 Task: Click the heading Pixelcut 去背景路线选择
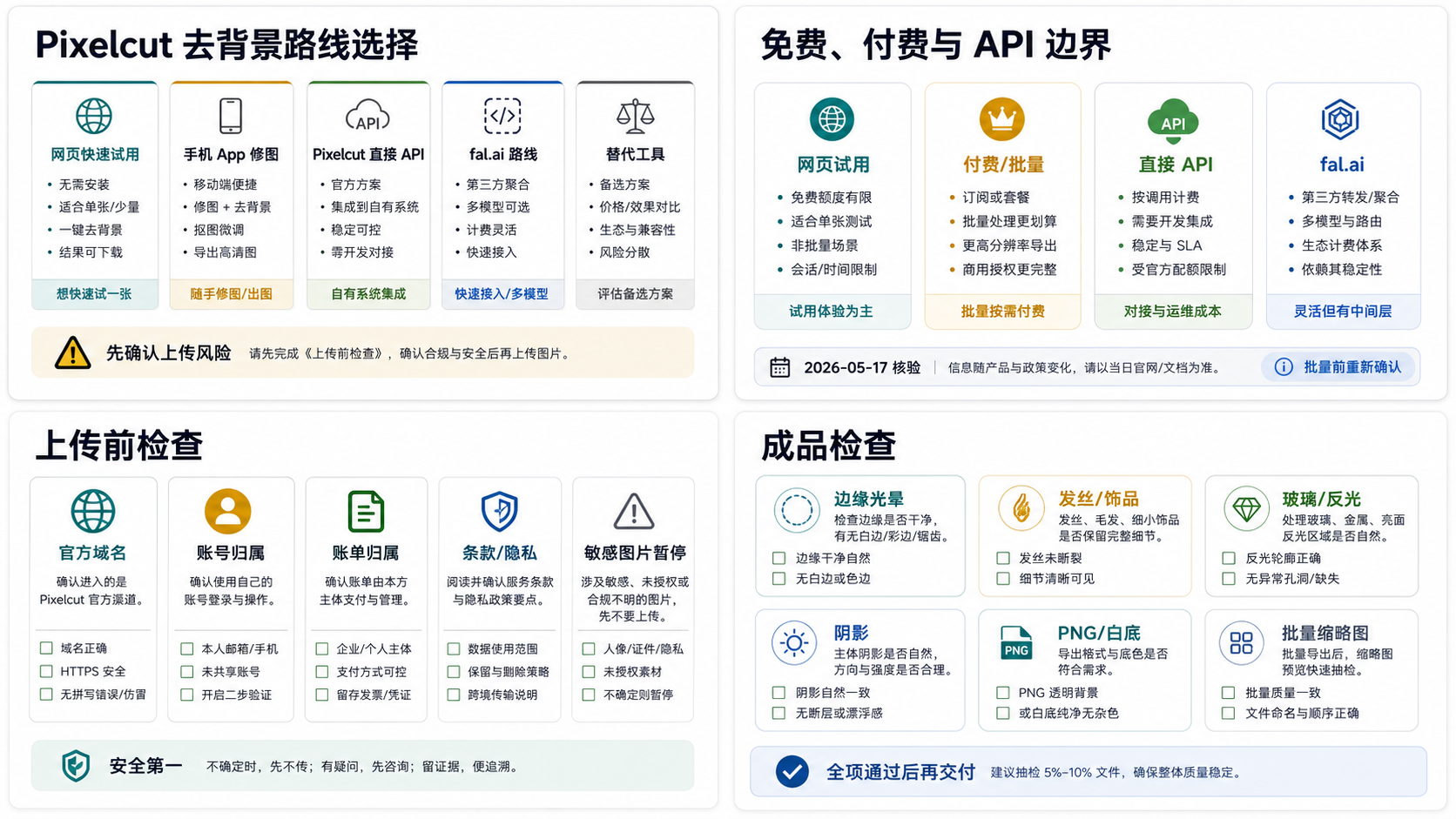point(226,44)
